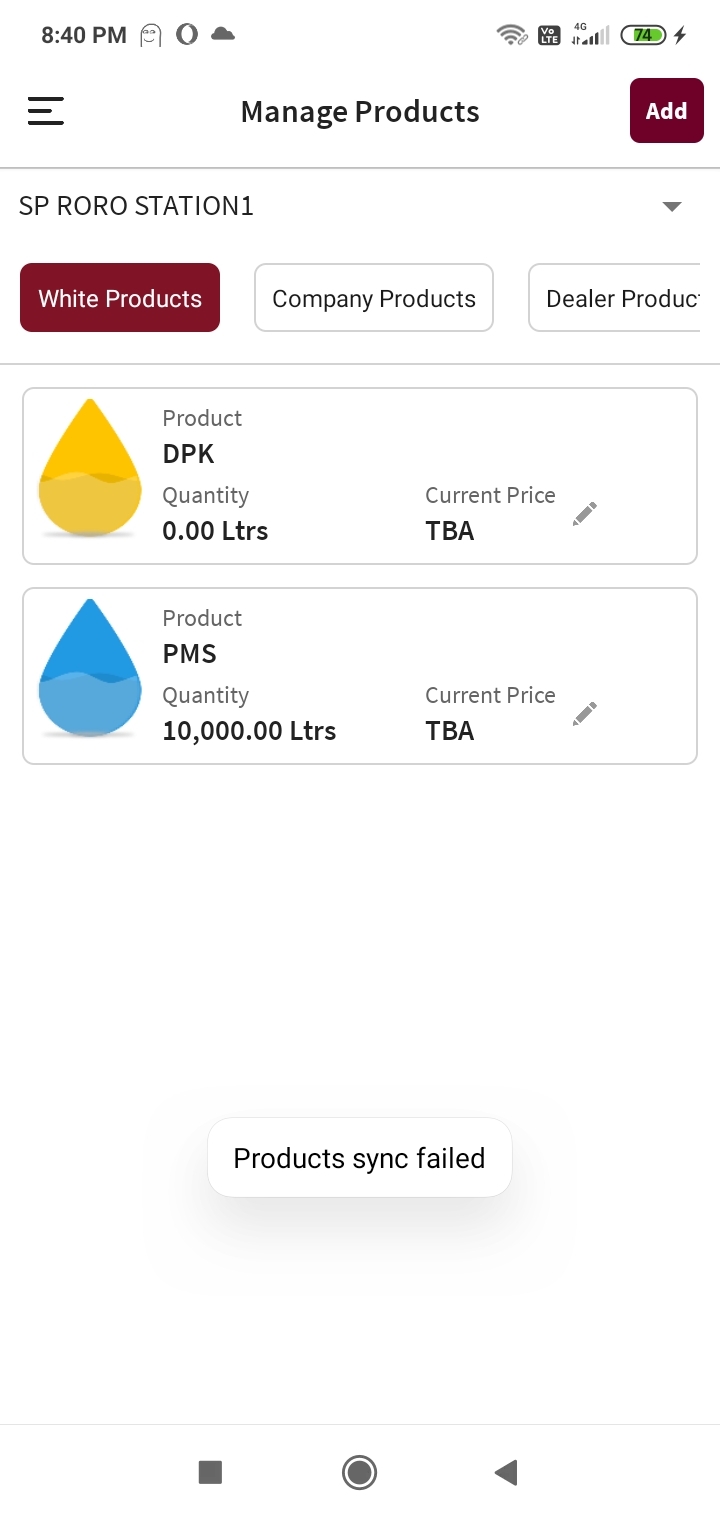Select the White Products tab
Image resolution: width=720 pixels, height=1520 pixels.
click(120, 298)
